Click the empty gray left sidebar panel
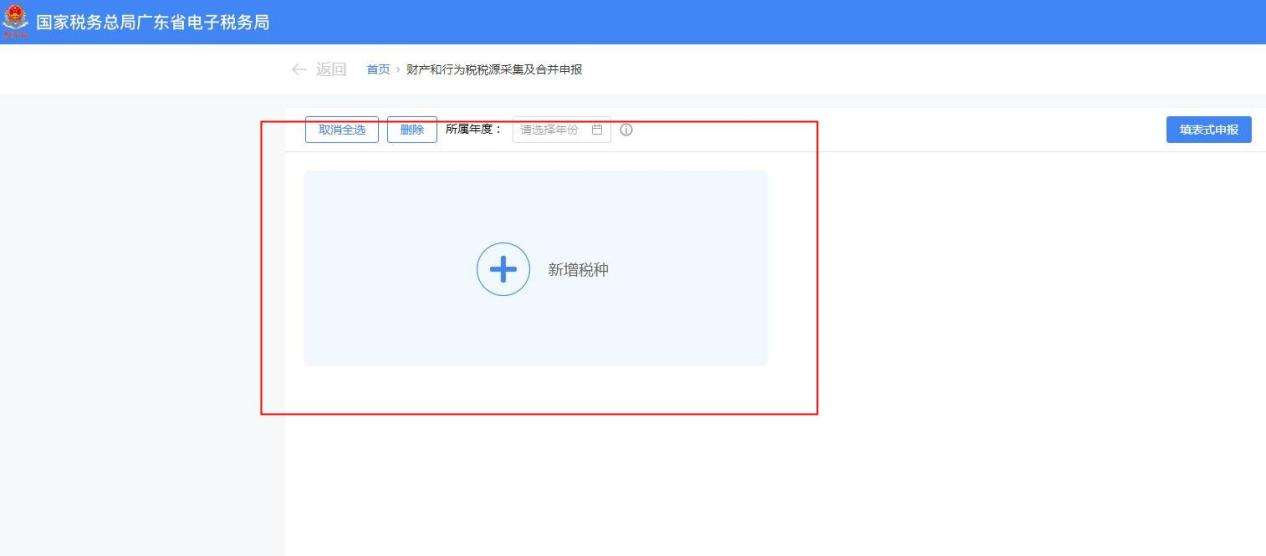Viewport: 1266px width, 556px height. pyautogui.click(x=140, y=320)
